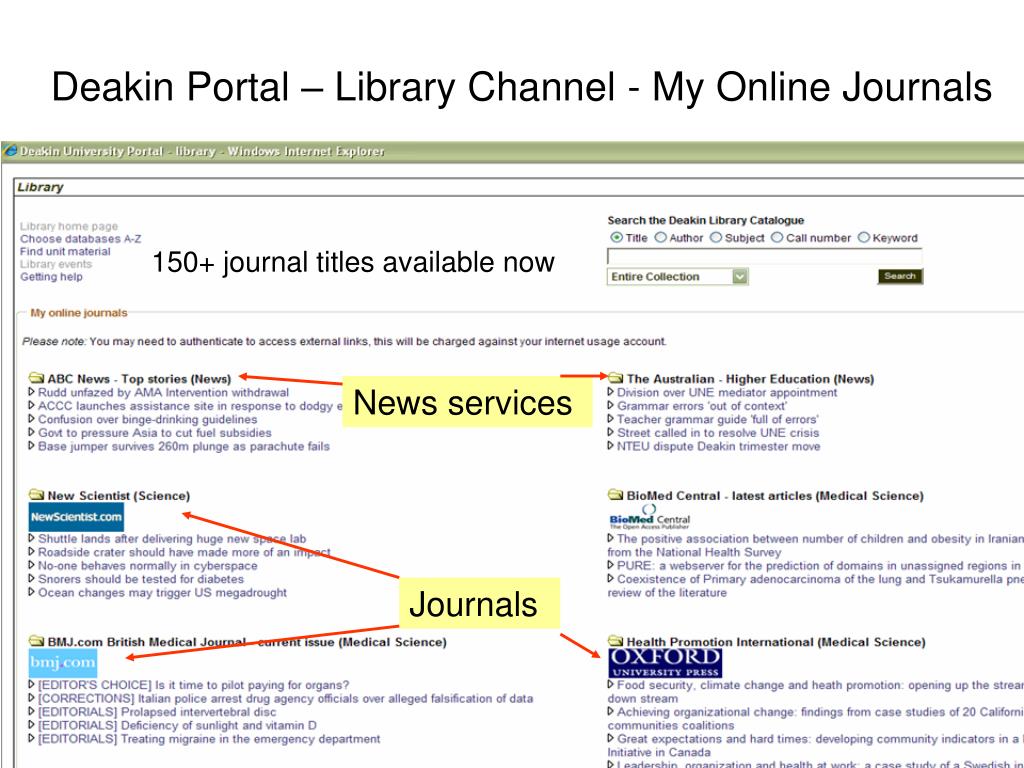Open 'Ocean changes may trigger US megadrought'
The height and width of the screenshot is (768, 1024).
pyautogui.click(x=163, y=593)
